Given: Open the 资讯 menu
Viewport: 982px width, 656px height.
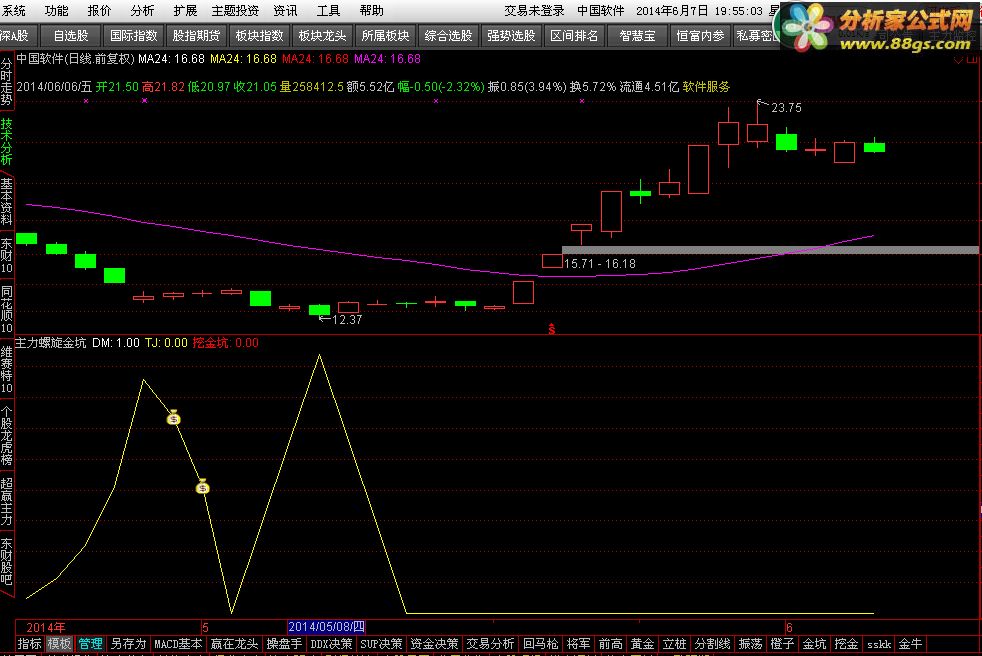Looking at the screenshot, I should (x=285, y=11).
